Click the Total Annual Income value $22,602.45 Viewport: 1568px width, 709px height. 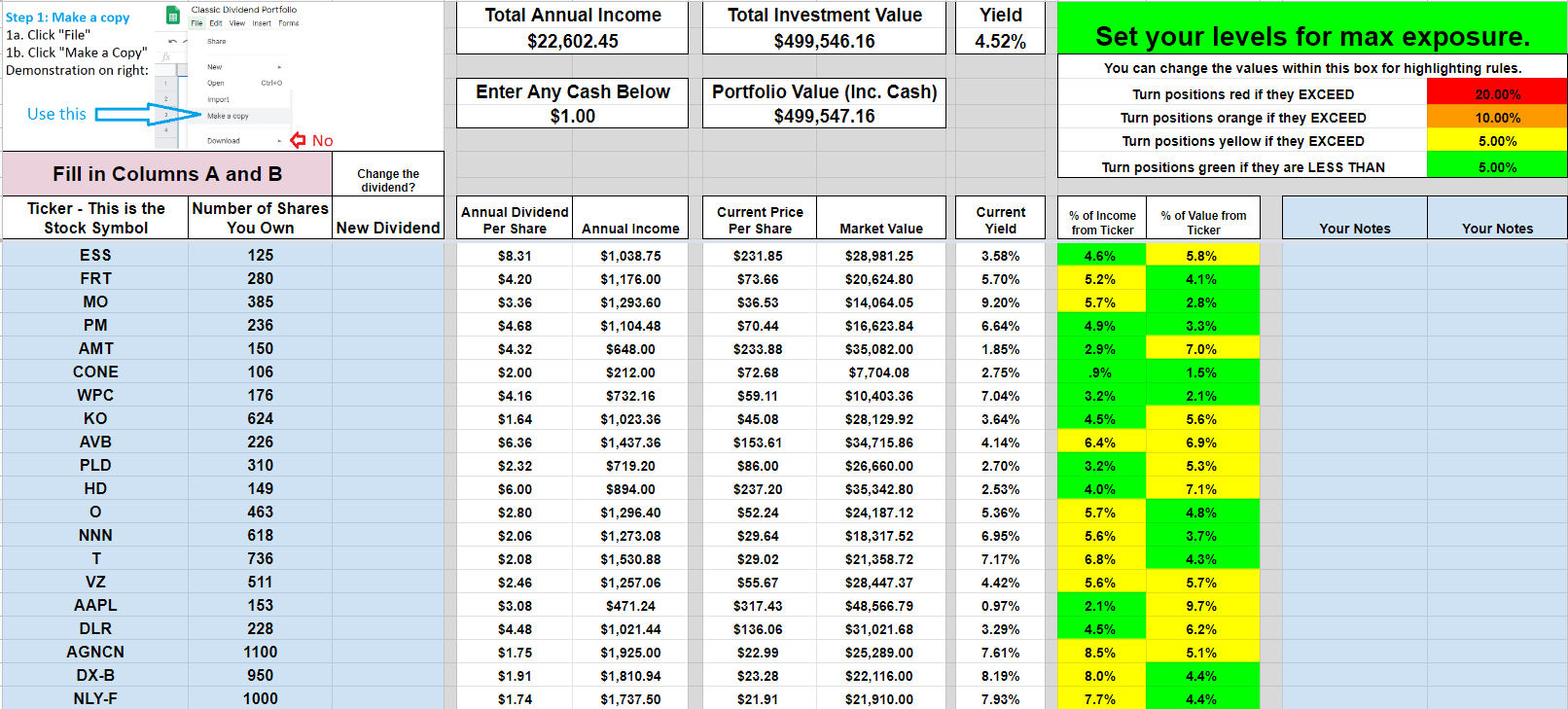(572, 41)
